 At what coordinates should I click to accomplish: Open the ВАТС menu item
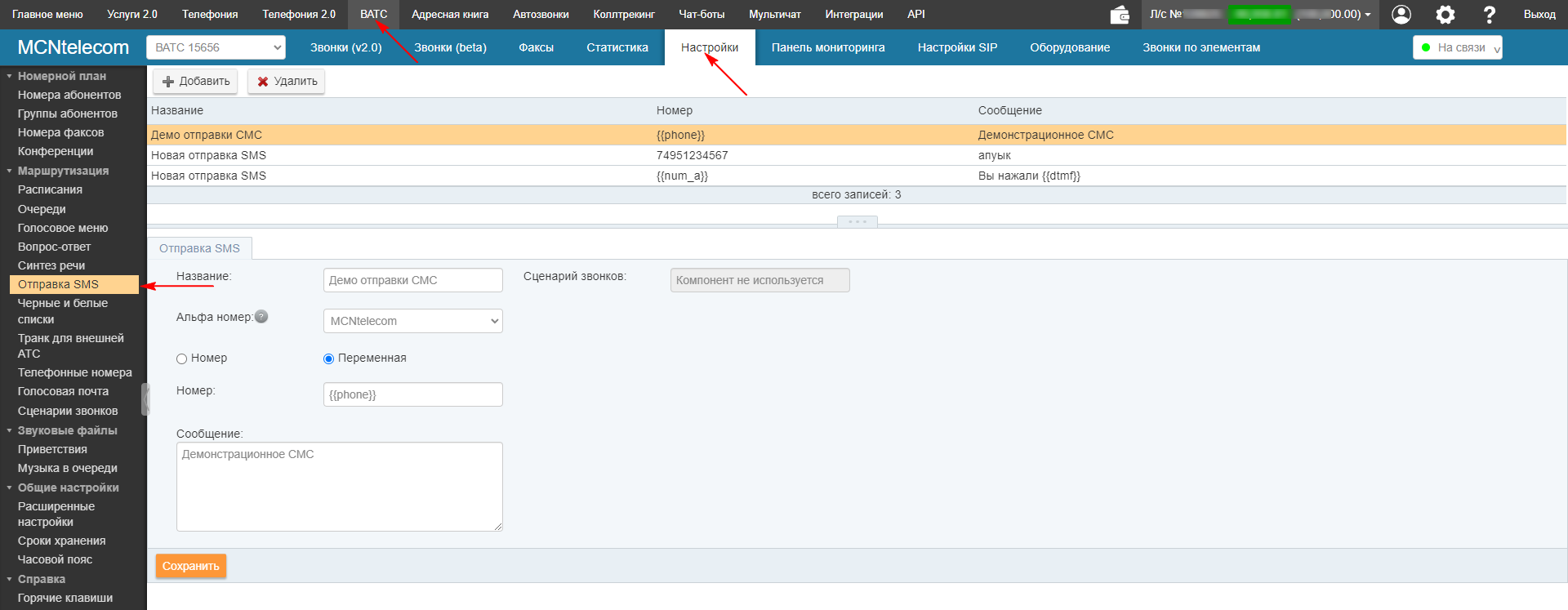click(374, 15)
